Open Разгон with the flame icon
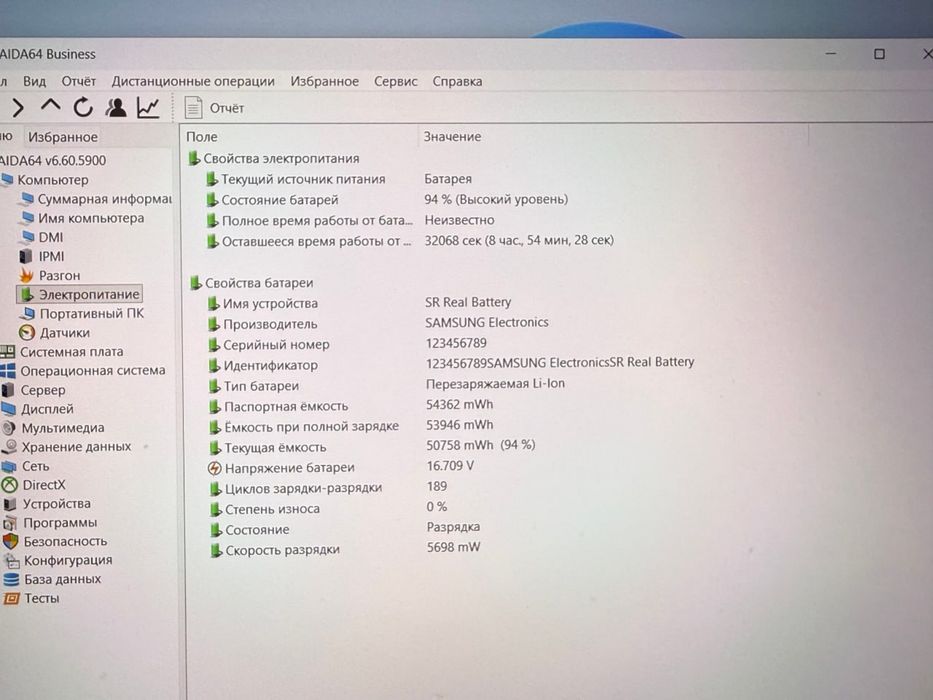 click(49, 275)
